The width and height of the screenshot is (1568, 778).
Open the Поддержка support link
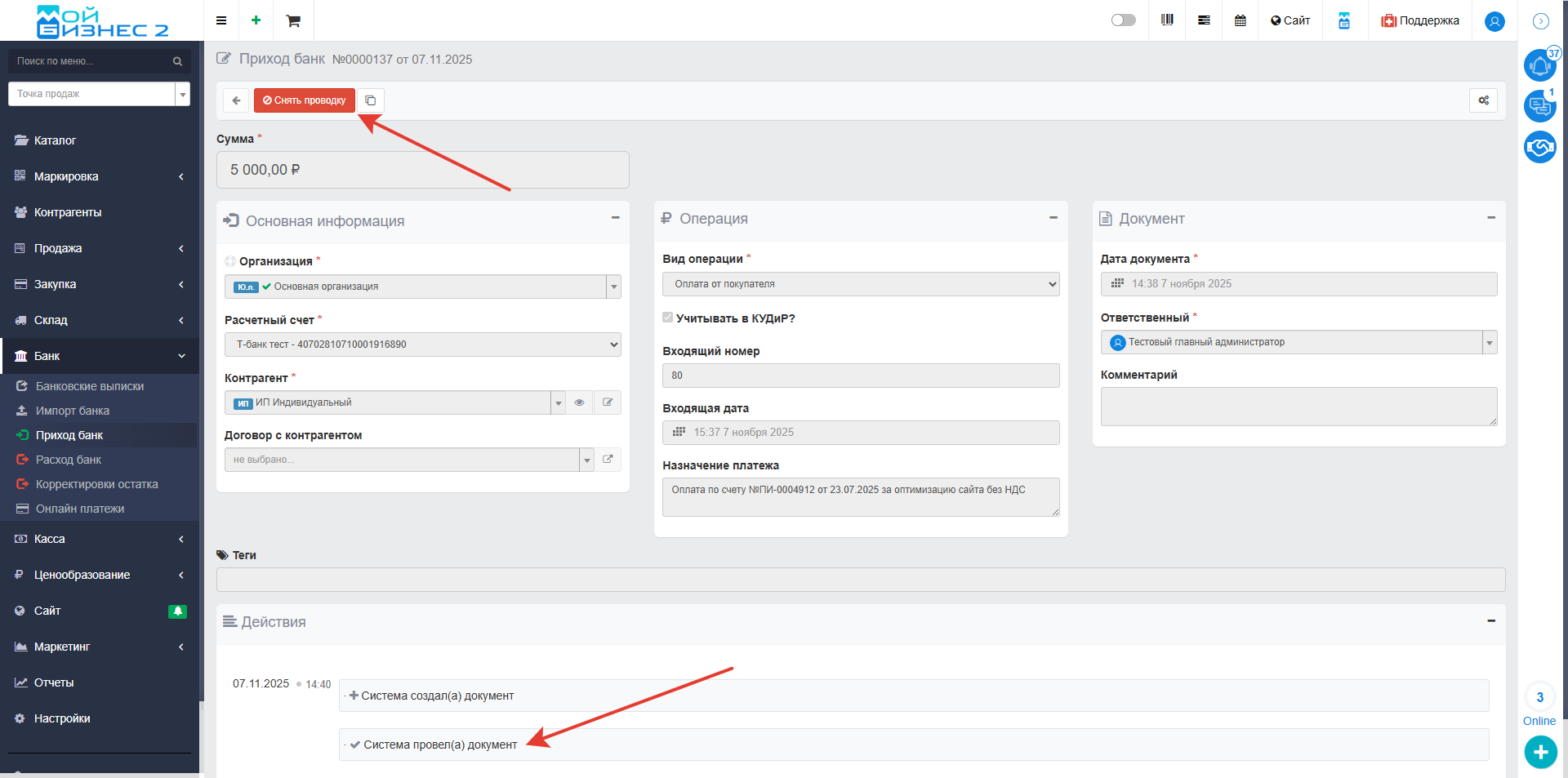[x=1420, y=20]
